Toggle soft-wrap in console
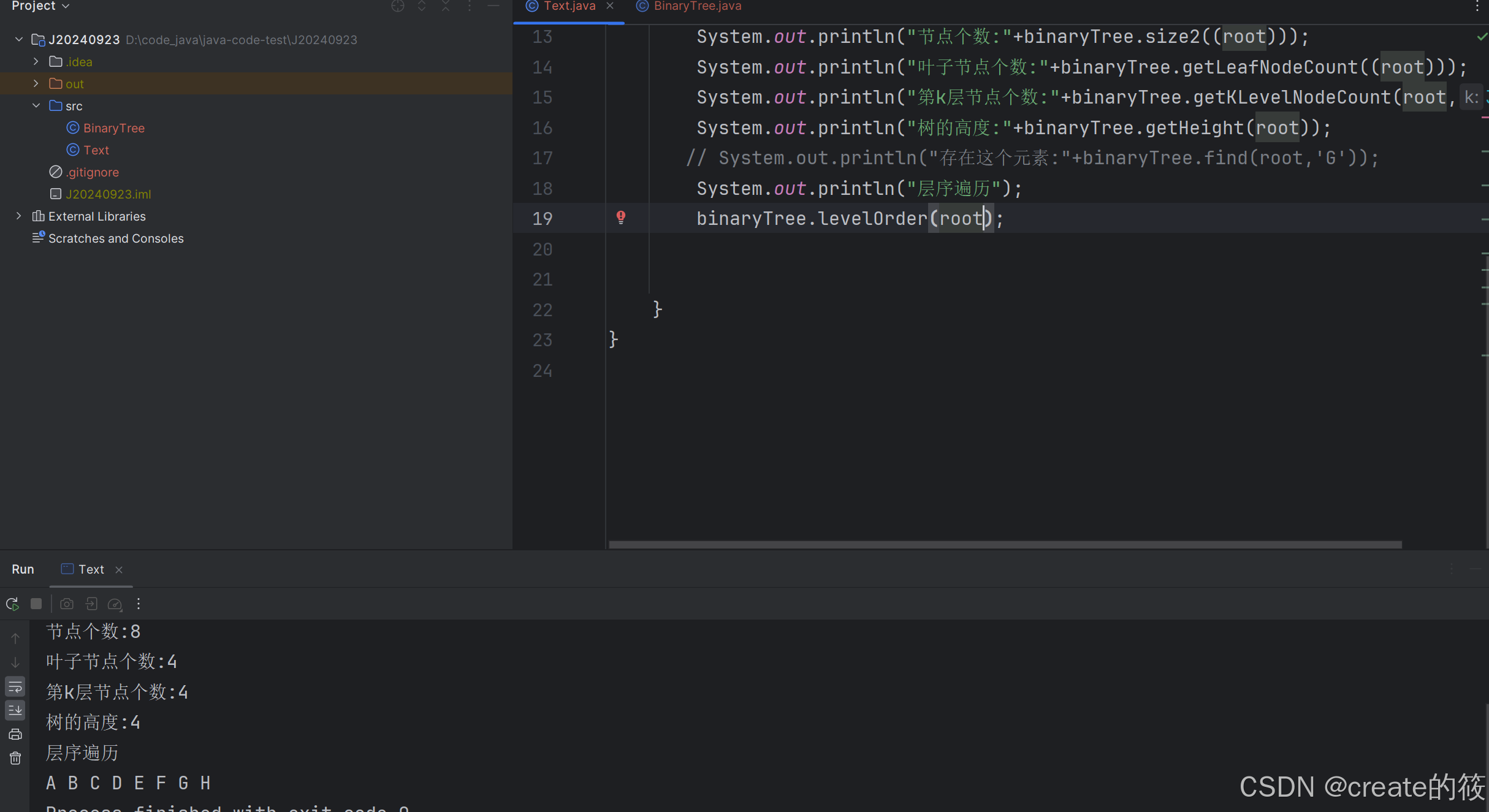The image size is (1489, 812). [15, 687]
